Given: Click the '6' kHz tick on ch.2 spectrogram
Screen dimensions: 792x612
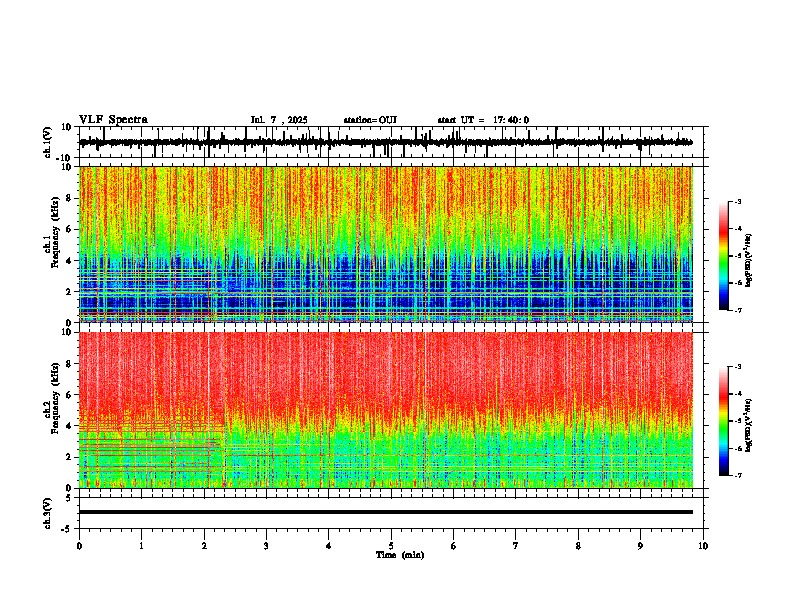Looking at the screenshot, I should (70, 395).
